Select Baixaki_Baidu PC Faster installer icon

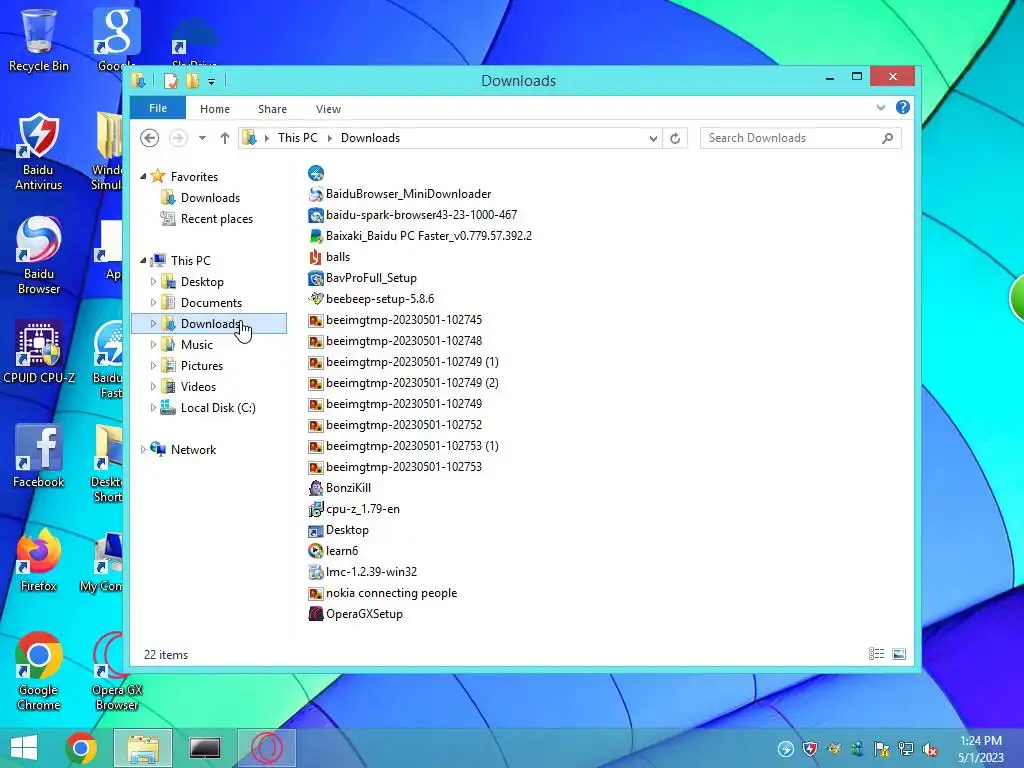click(x=315, y=236)
